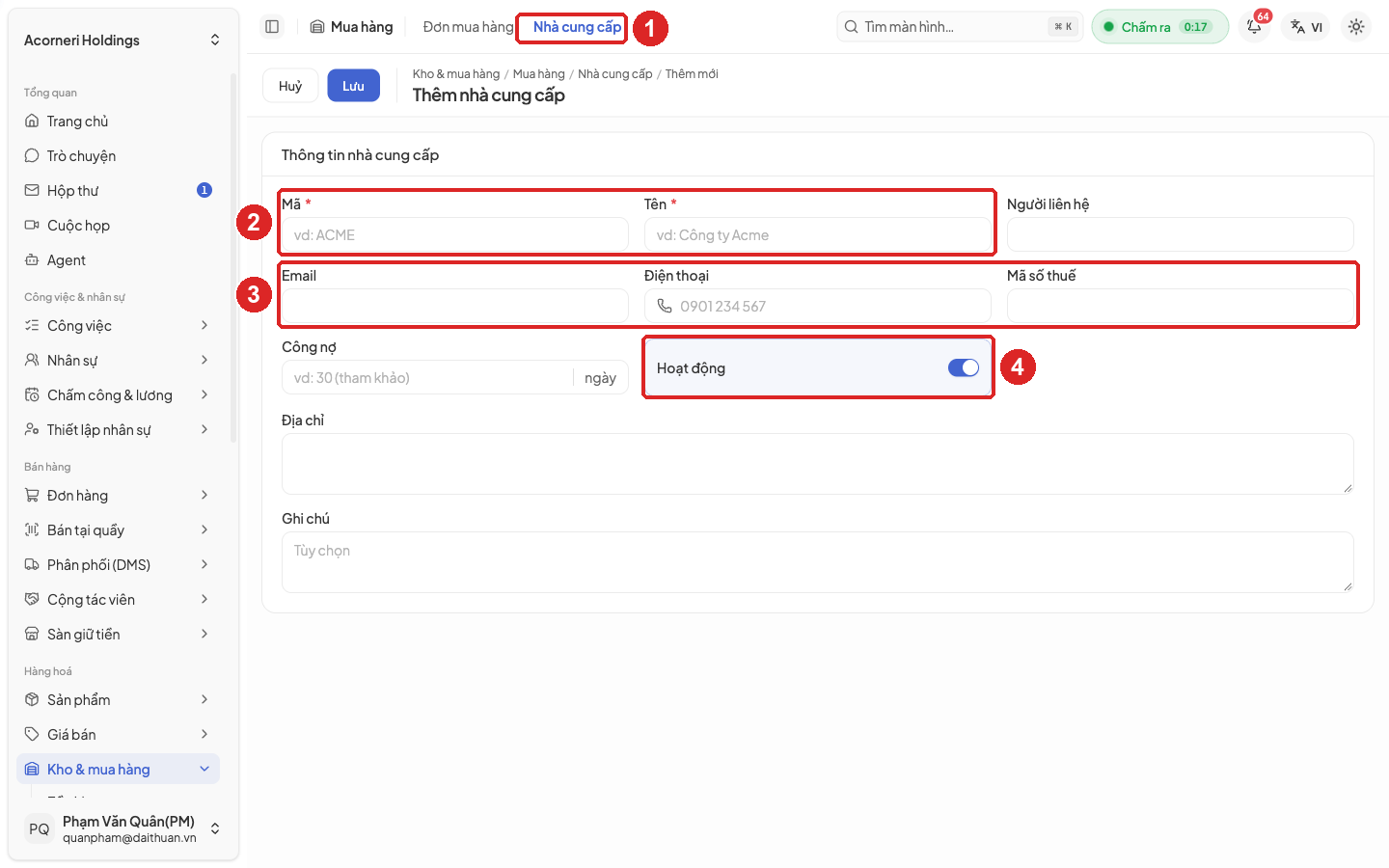Viewport: 1389px width, 868px height.
Task: Focus the Tên name input field
Action: 818,235
